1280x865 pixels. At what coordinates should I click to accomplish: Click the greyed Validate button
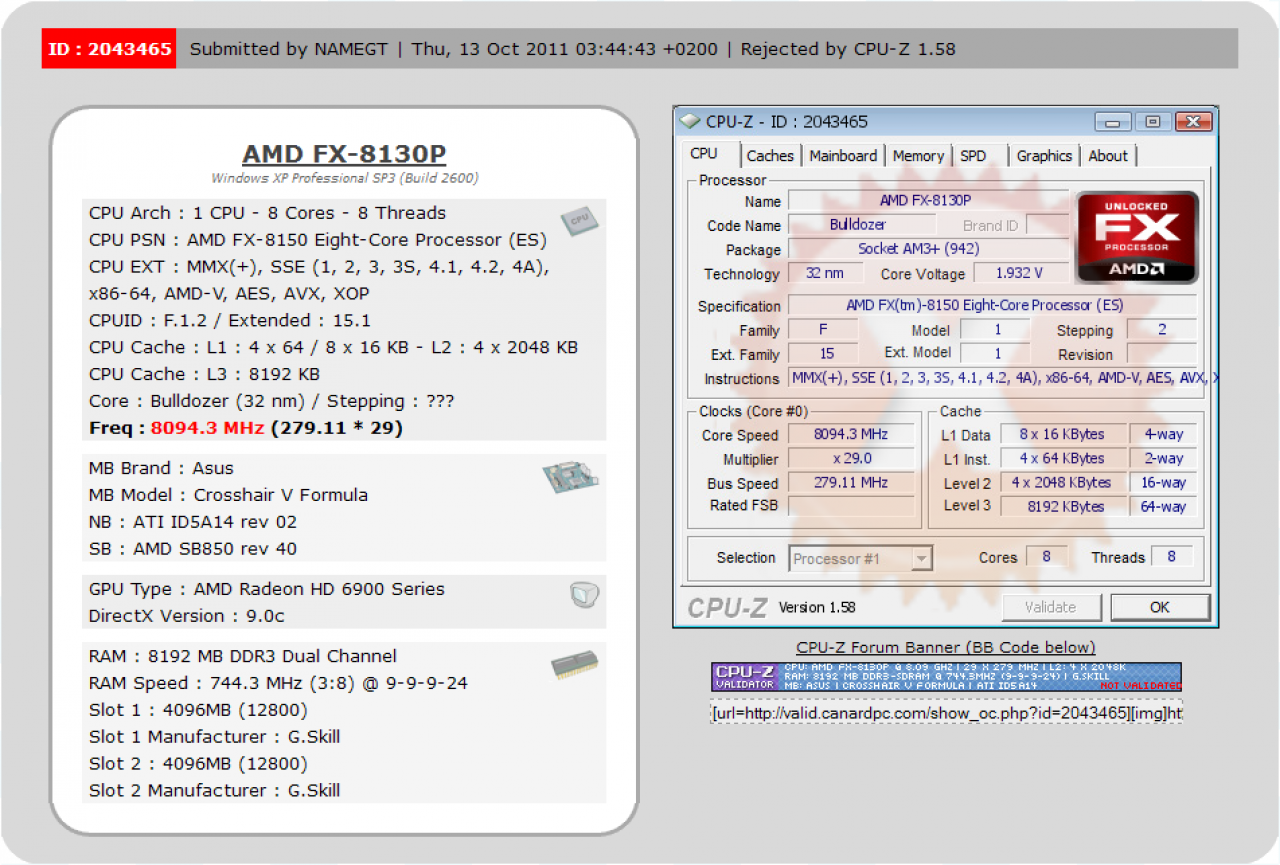click(1051, 607)
